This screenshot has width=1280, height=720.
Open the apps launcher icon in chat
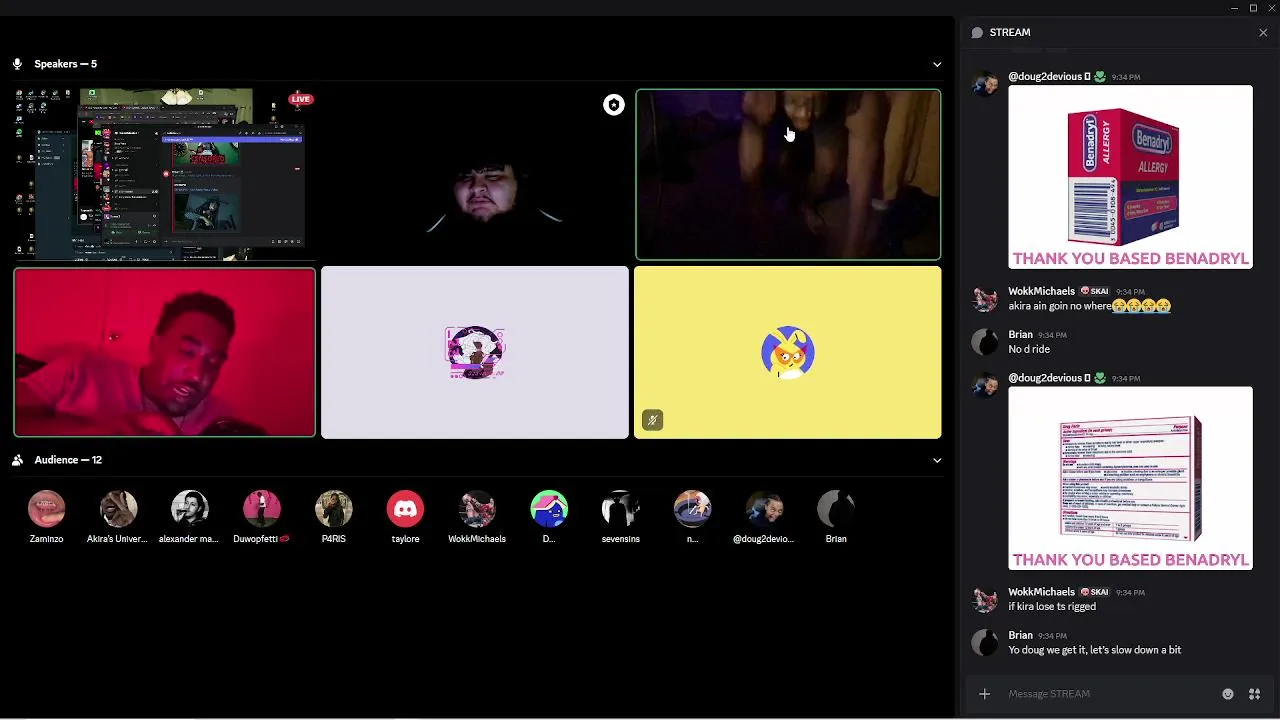(x=1254, y=694)
